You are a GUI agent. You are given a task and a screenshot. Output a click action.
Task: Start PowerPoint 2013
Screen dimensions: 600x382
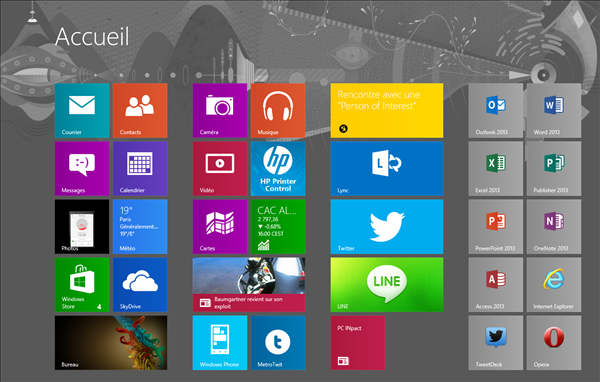(x=496, y=227)
